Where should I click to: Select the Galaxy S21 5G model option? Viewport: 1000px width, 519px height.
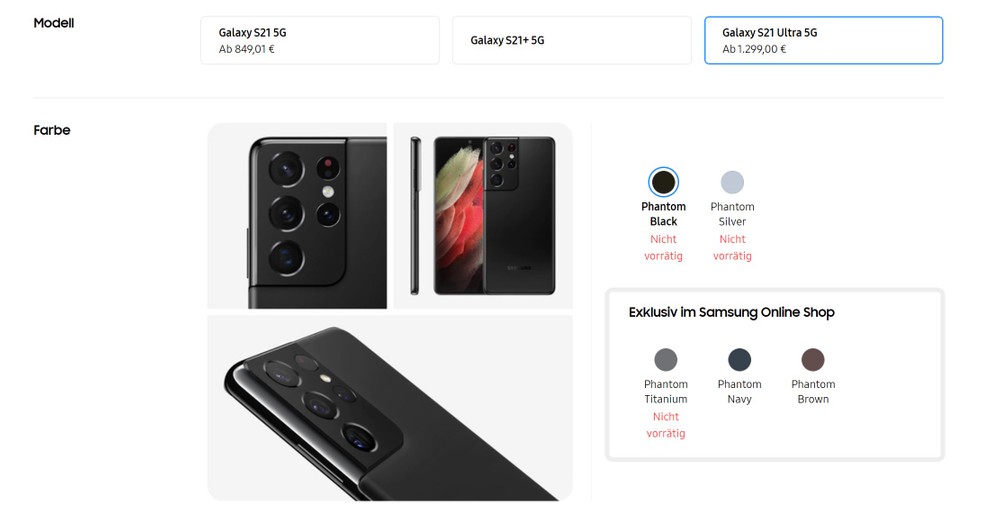[320, 40]
